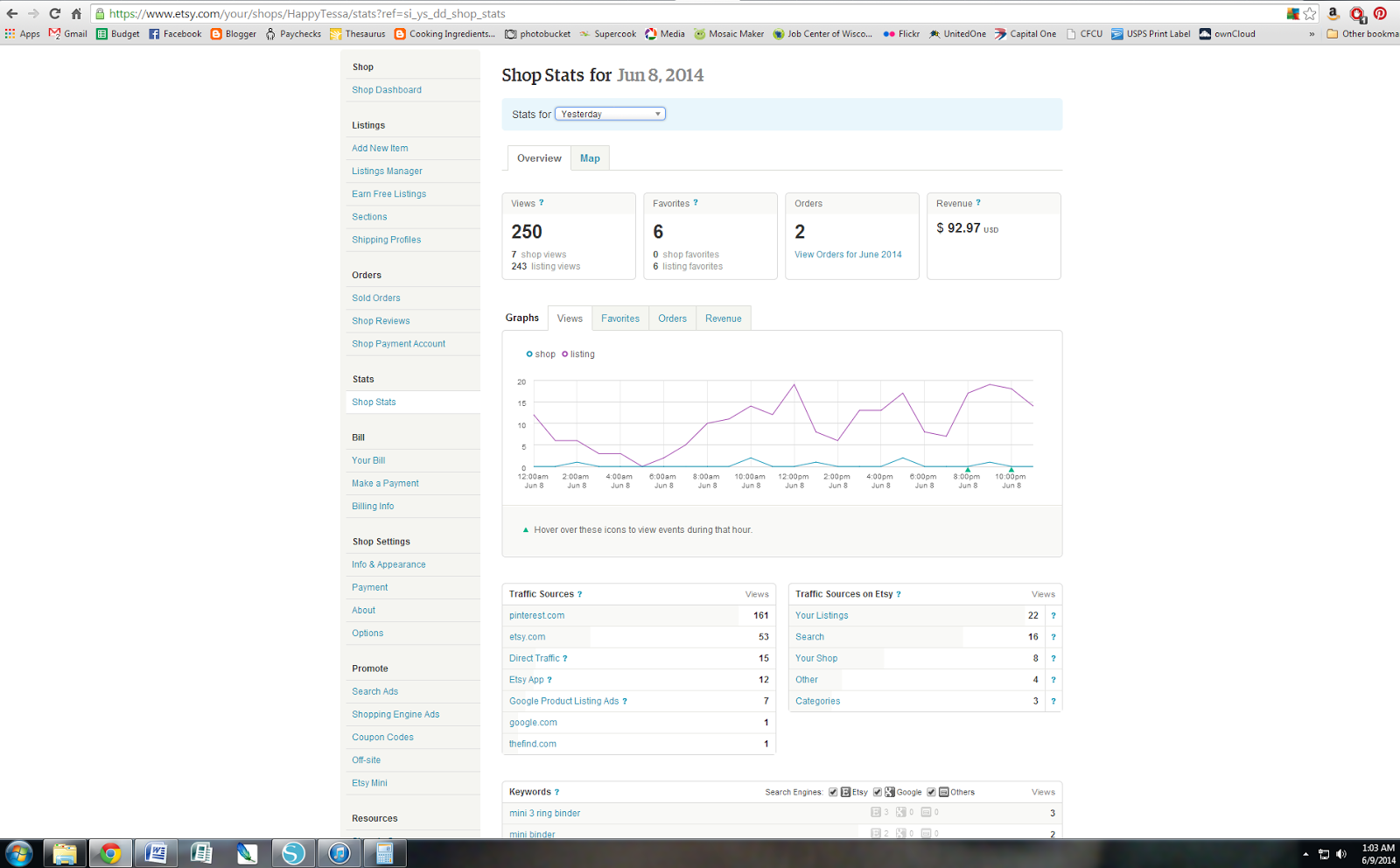Image resolution: width=1400 pixels, height=868 pixels.
Task: Go to Coupon Codes page
Action: coord(382,738)
